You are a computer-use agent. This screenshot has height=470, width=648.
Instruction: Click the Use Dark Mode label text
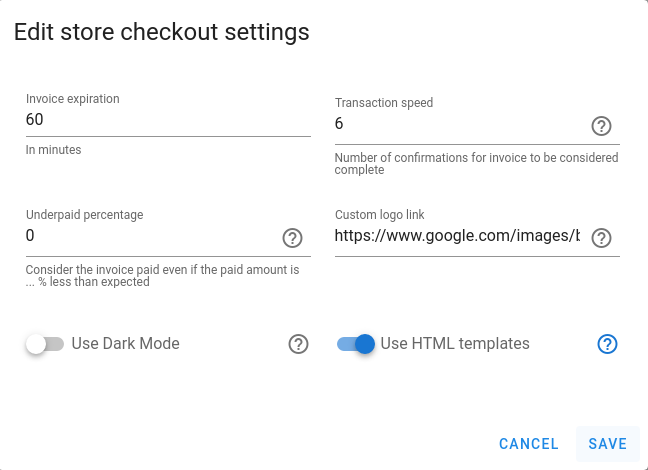(x=126, y=344)
